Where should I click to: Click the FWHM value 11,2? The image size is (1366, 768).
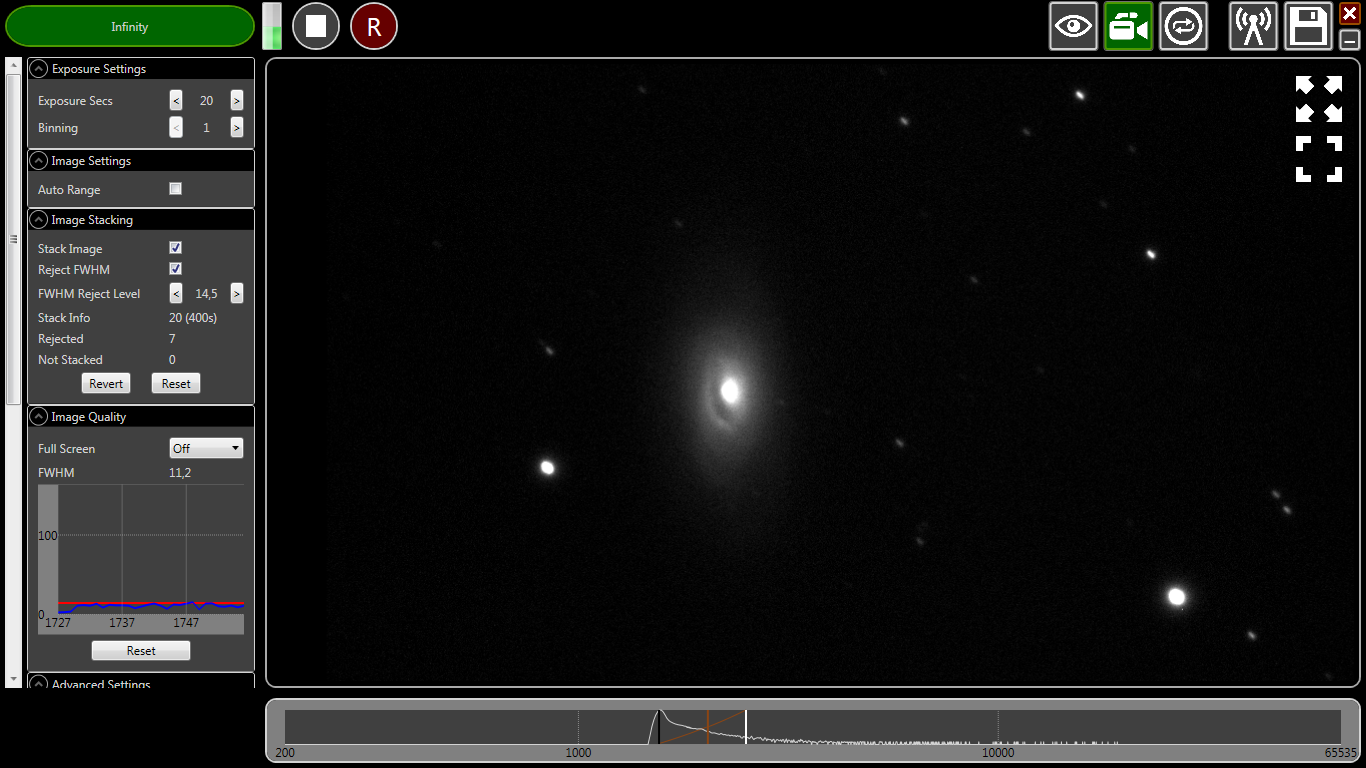point(180,473)
